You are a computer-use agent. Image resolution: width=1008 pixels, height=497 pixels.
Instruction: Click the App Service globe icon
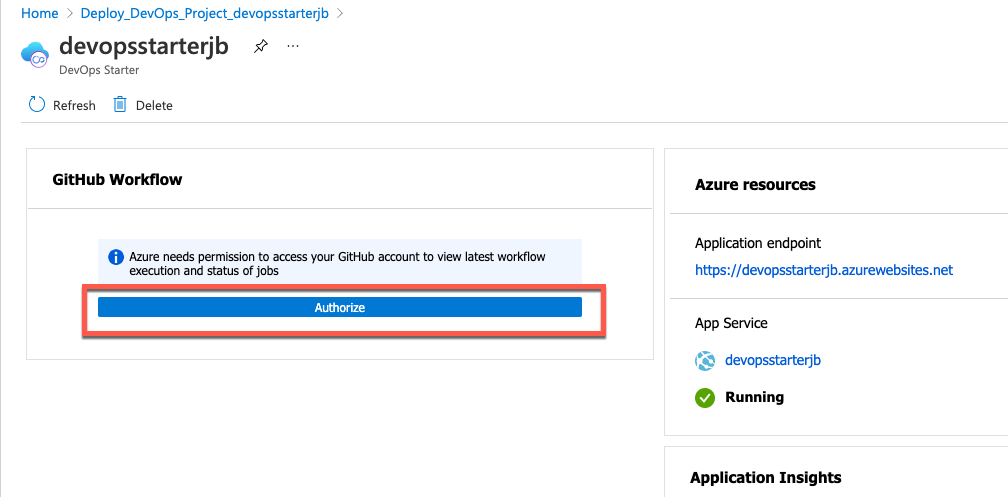pyautogui.click(x=705, y=361)
